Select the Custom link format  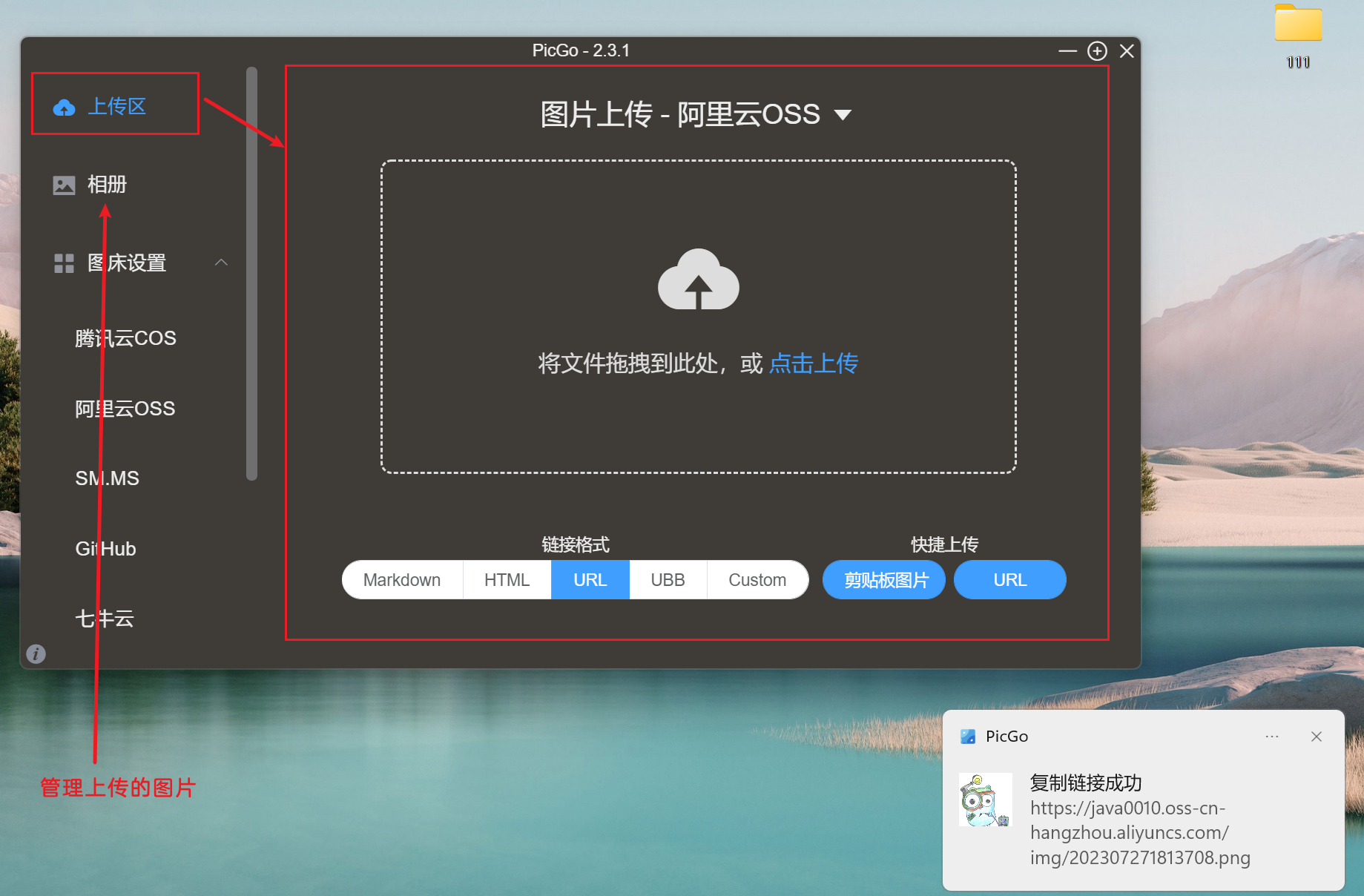tap(757, 580)
